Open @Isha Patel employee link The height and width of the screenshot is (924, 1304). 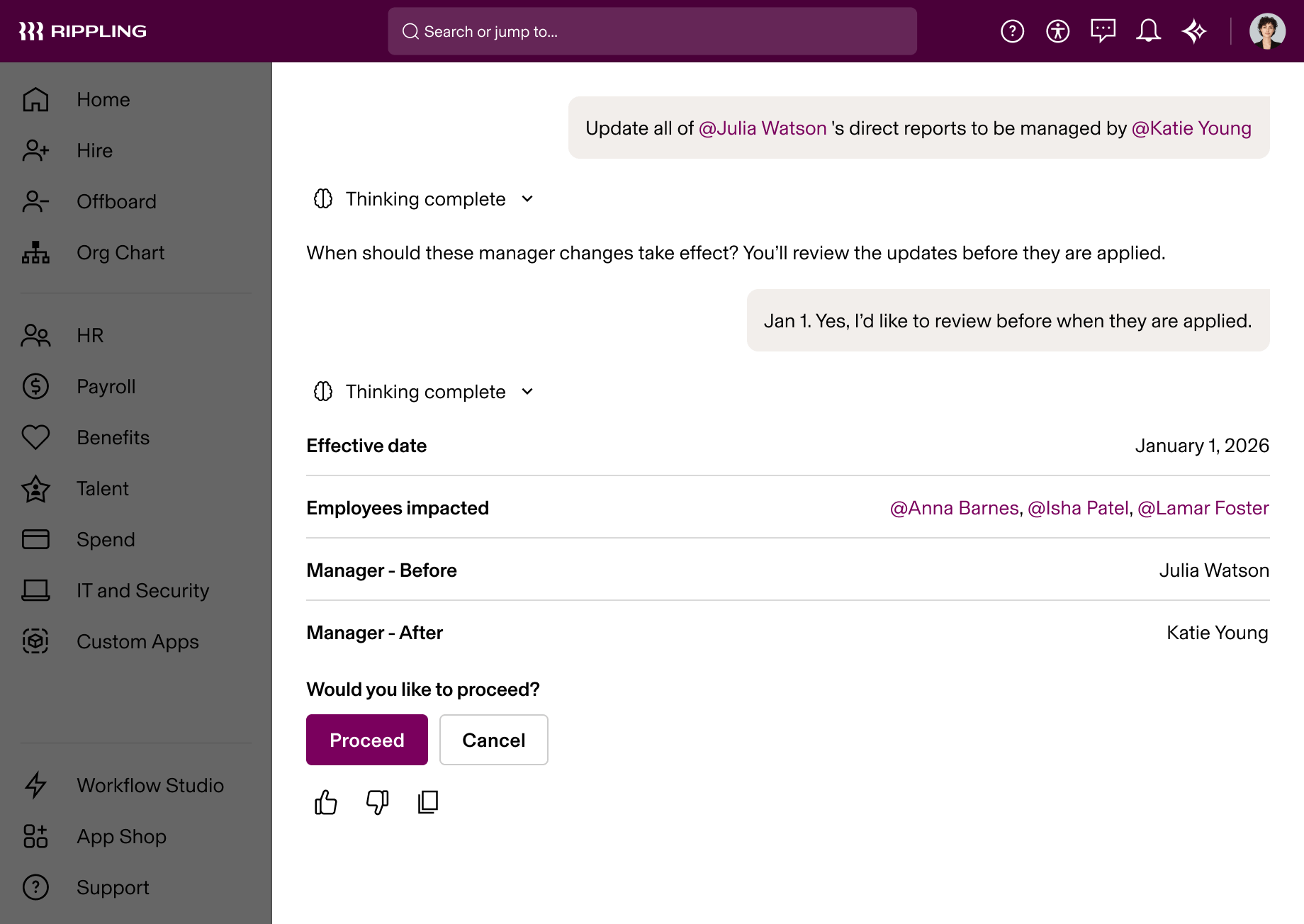point(1078,508)
